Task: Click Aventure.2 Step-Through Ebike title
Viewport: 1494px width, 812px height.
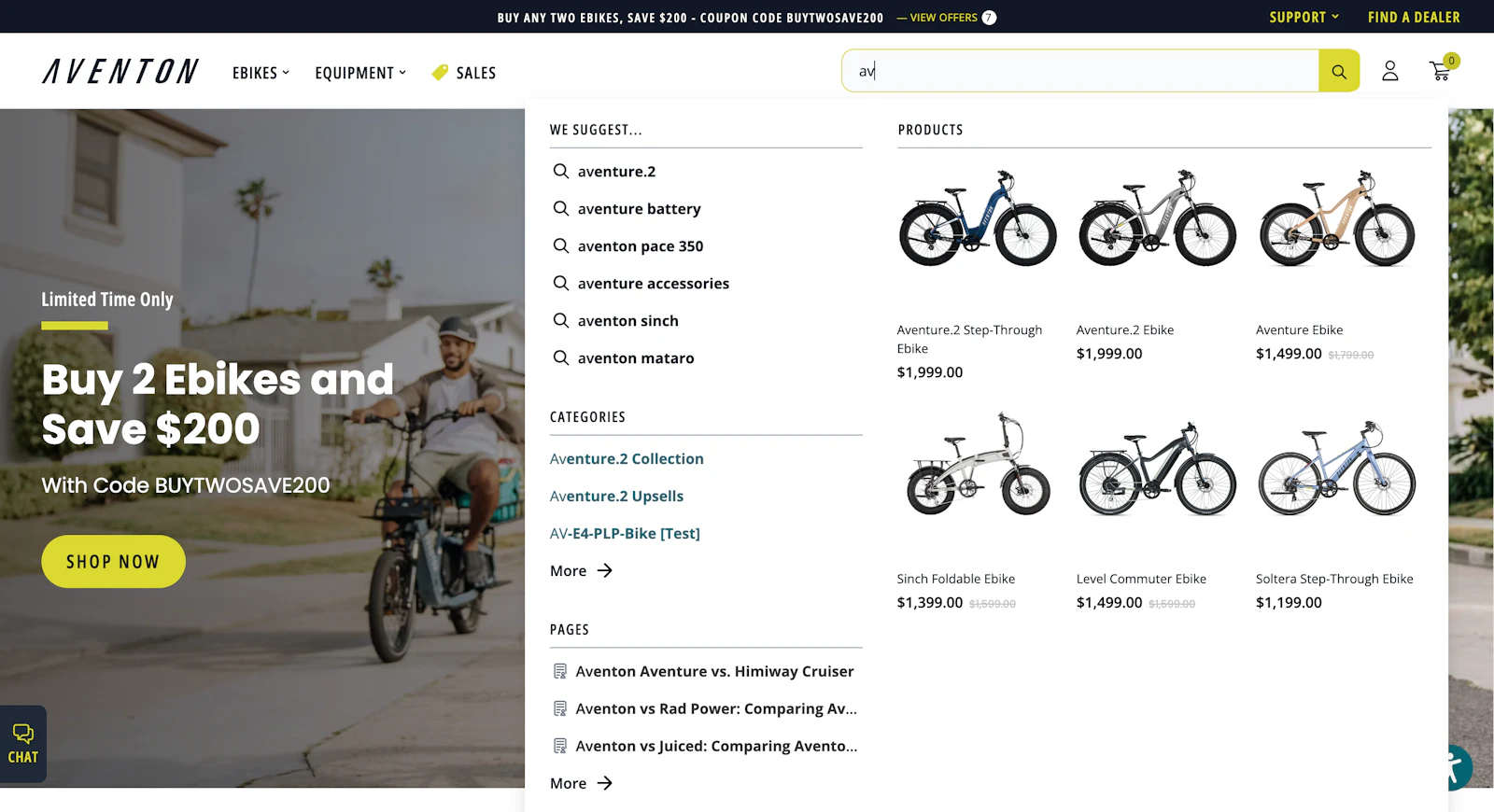Action: click(x=969, y=339)
